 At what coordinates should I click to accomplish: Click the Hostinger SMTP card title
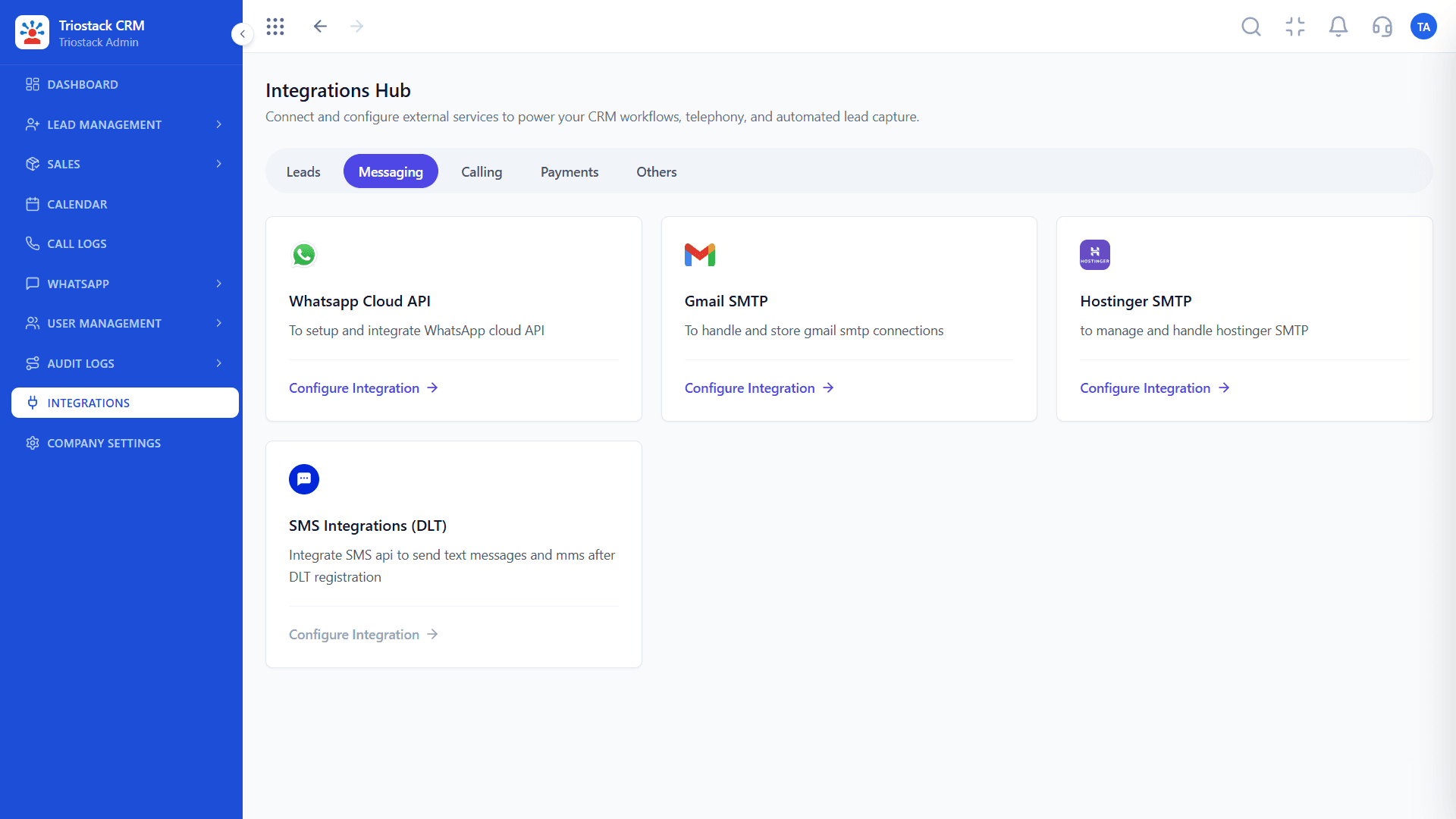[x=1135, y=301]
